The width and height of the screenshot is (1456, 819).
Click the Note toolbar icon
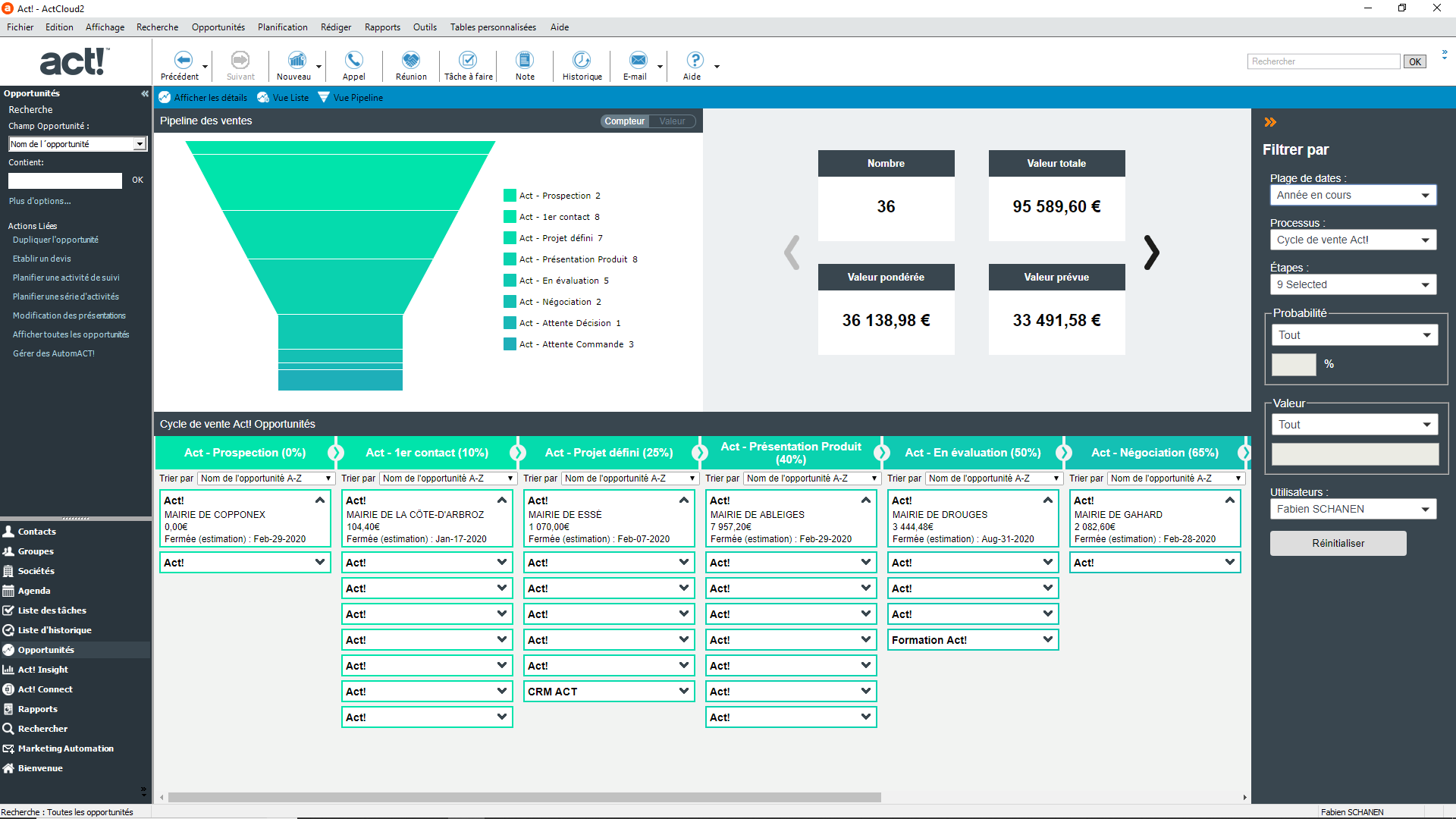pos(525,60)
